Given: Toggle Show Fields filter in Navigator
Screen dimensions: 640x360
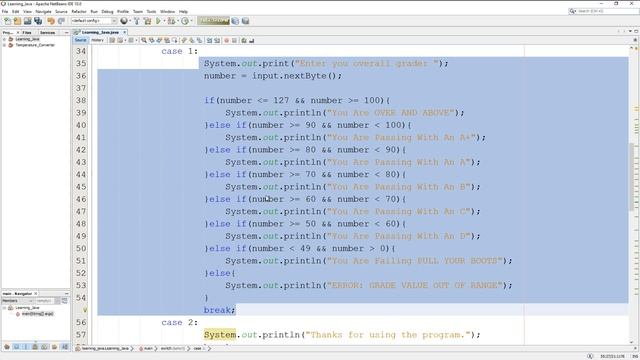Looking at the screenshot, I should point(16,347).
